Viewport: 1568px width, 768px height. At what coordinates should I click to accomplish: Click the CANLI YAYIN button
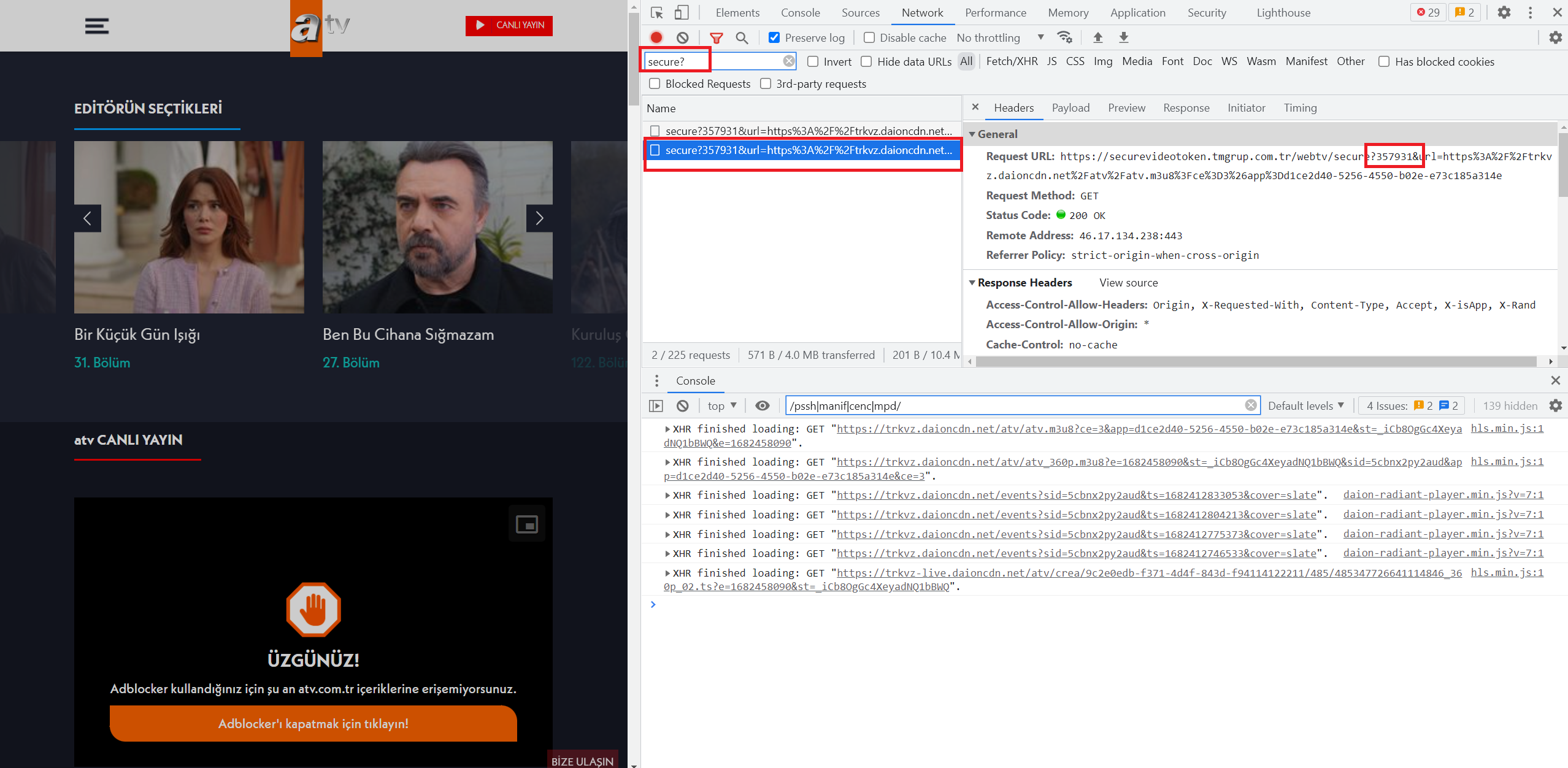click(509, 25)
